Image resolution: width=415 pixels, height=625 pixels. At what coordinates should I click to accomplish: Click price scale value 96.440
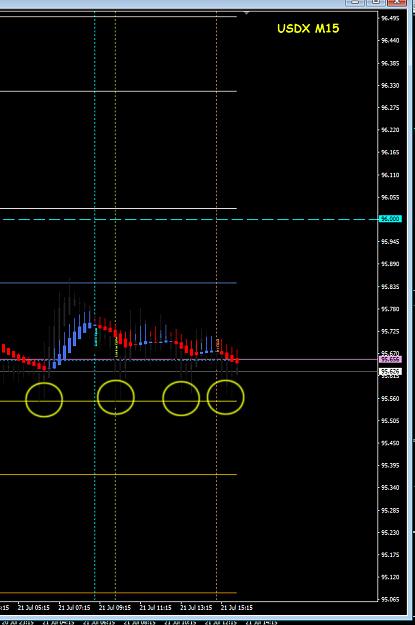390,41
